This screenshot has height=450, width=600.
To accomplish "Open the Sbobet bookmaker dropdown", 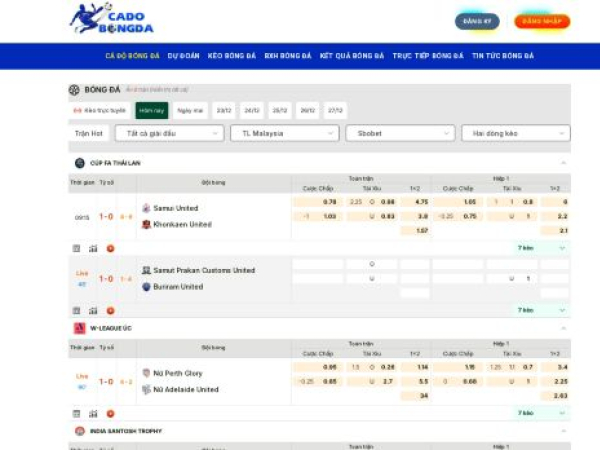I will click(x=399, y=133).
